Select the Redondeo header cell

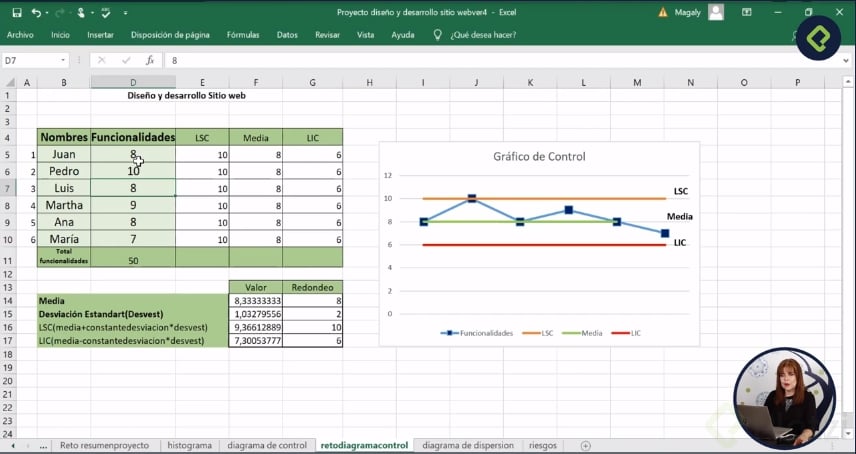point(312,288)
